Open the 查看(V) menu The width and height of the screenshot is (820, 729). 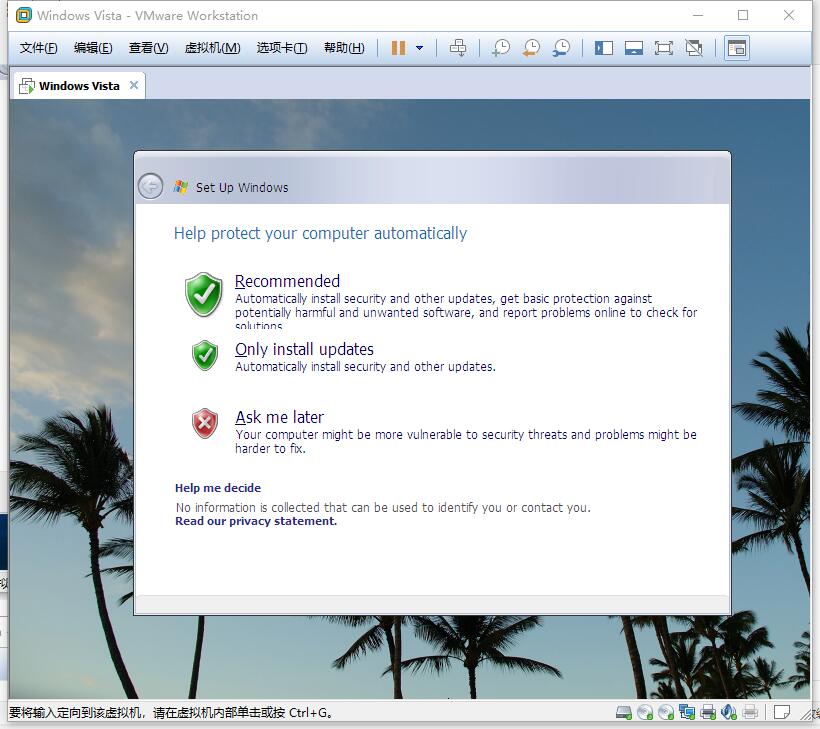click(x=149, y=48)
